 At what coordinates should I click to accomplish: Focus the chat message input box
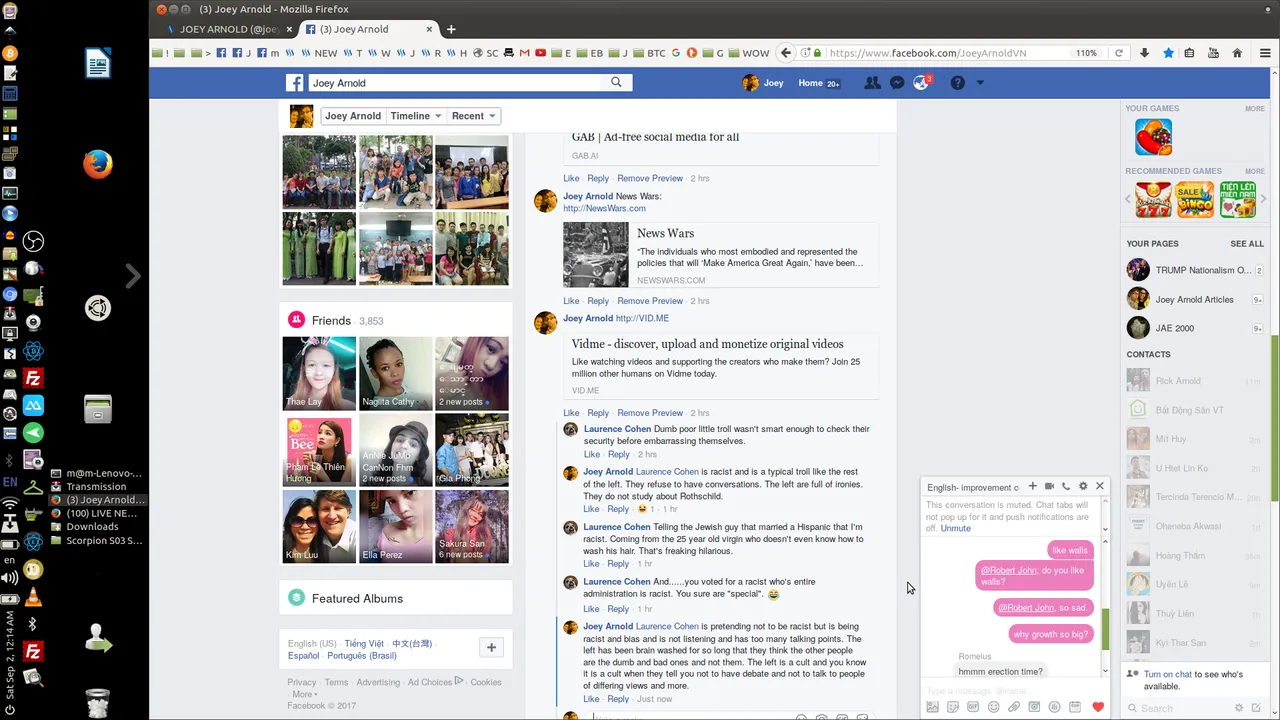tap(1013, 690)
